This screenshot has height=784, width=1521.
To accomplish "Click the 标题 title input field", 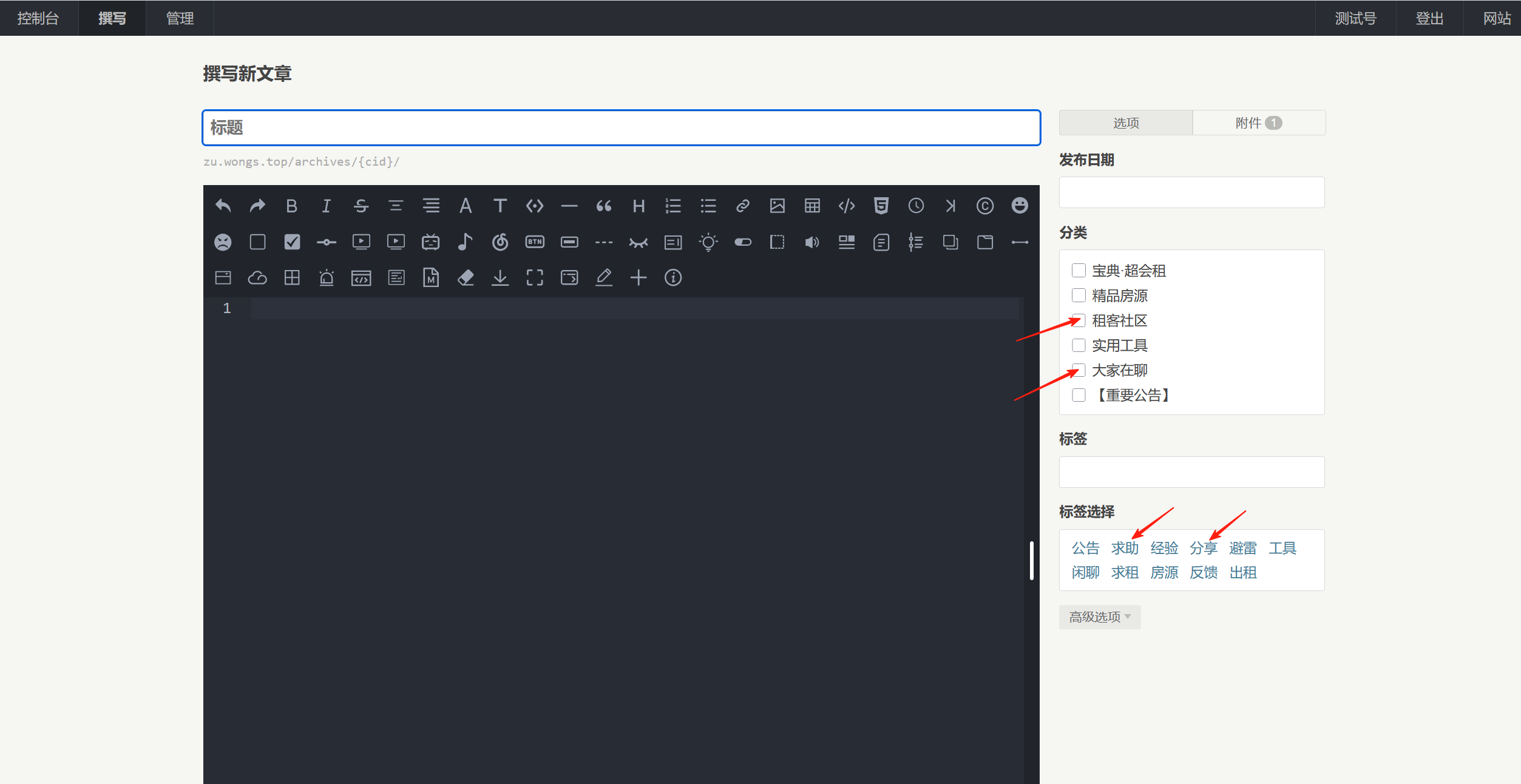I will point(621,128).
